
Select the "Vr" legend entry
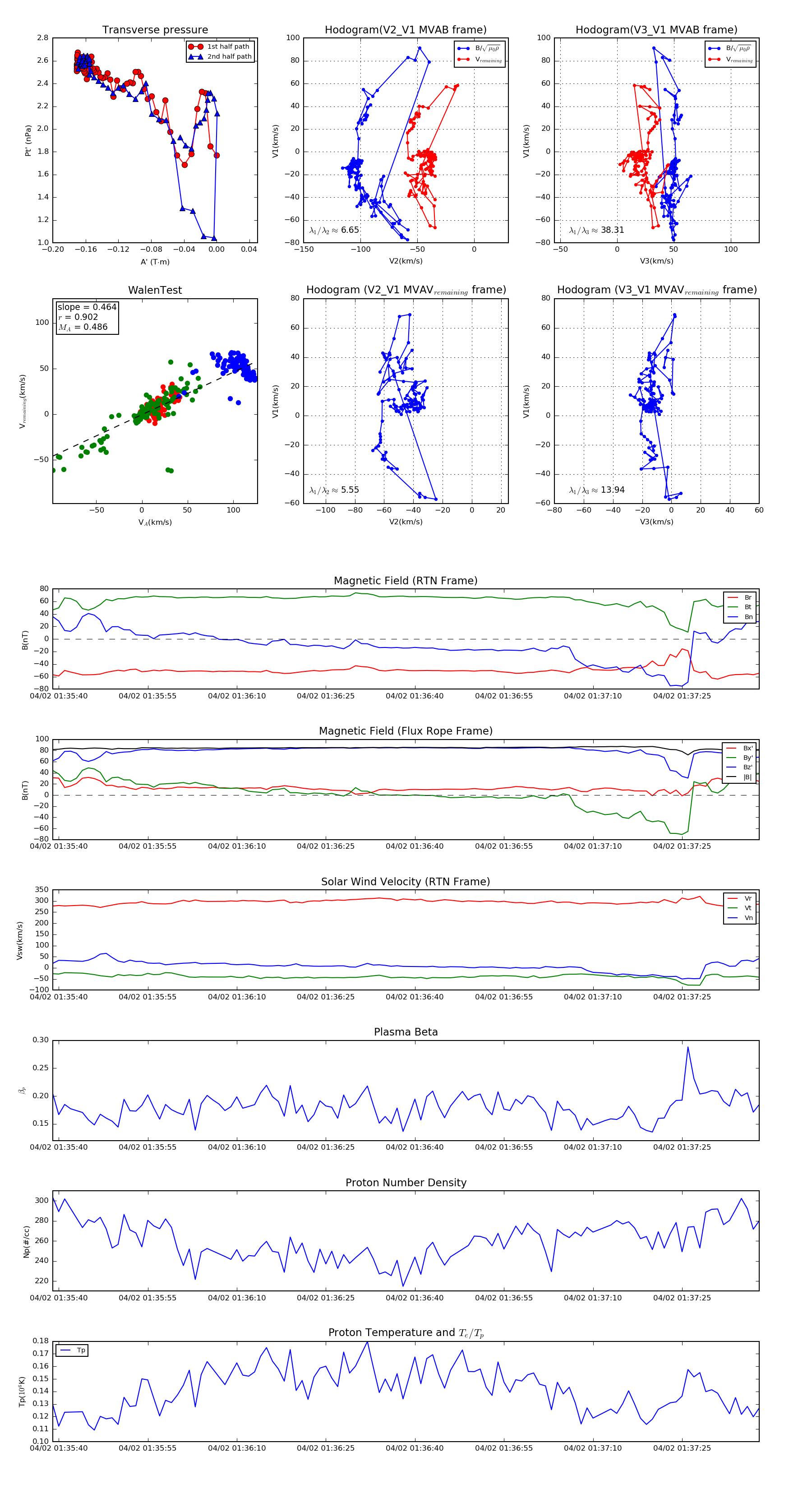(x=740, y=898)
